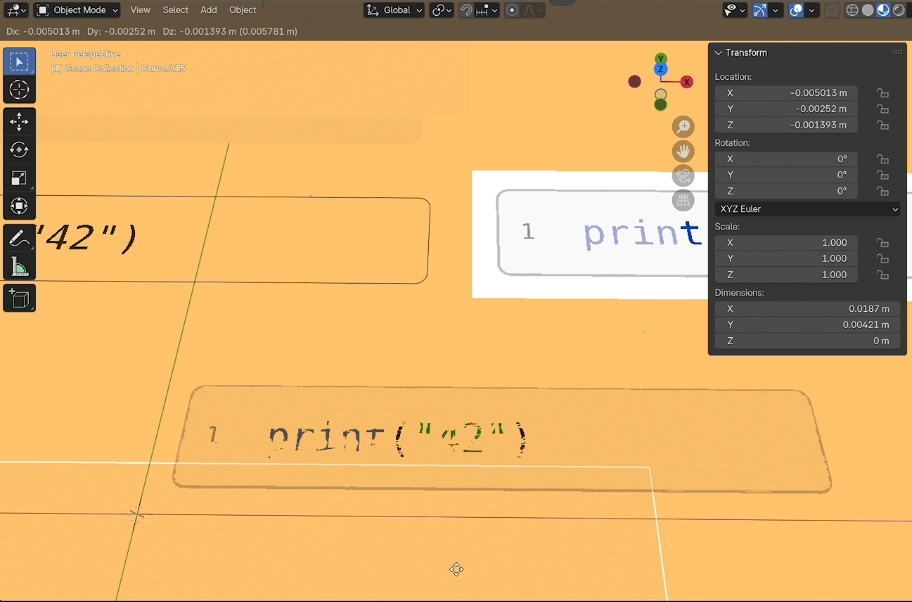Select the Add Cube tool
Image resolution: width=912 pixels, height=602 pixels.
pyautogui.click(x=19, y=298)
